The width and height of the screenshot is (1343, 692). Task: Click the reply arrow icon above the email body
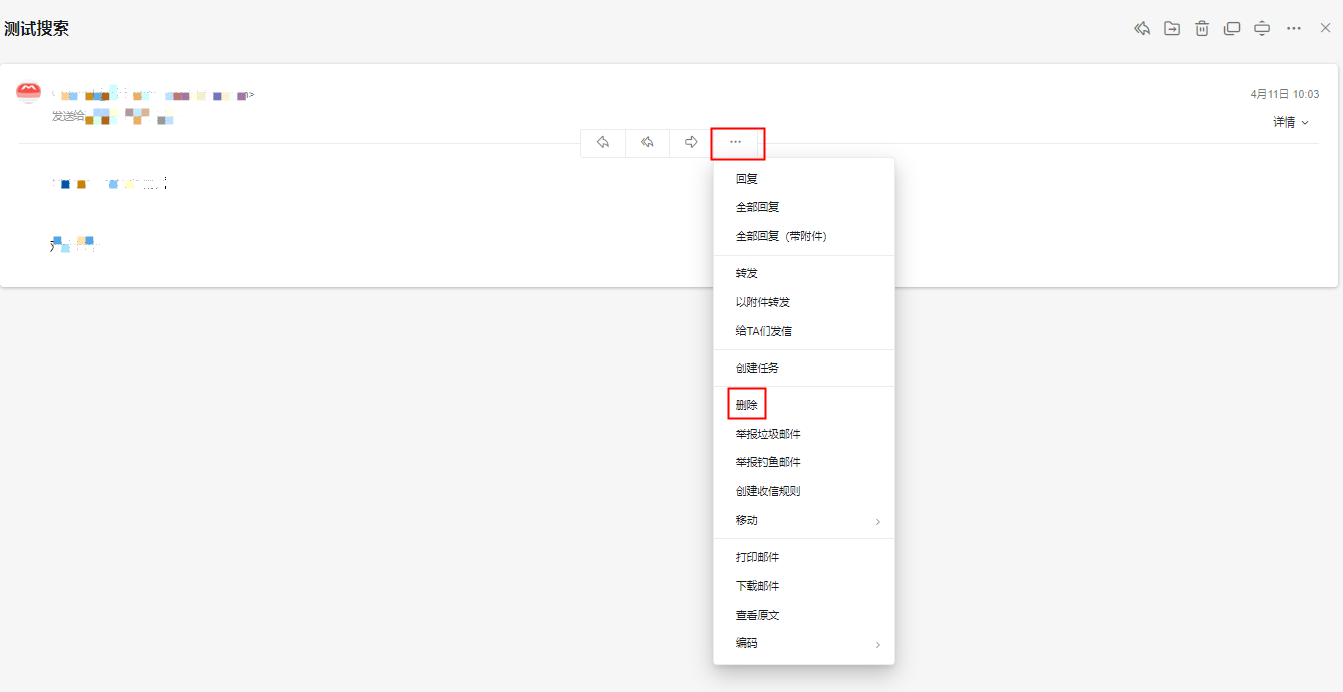tap(602, 143)
